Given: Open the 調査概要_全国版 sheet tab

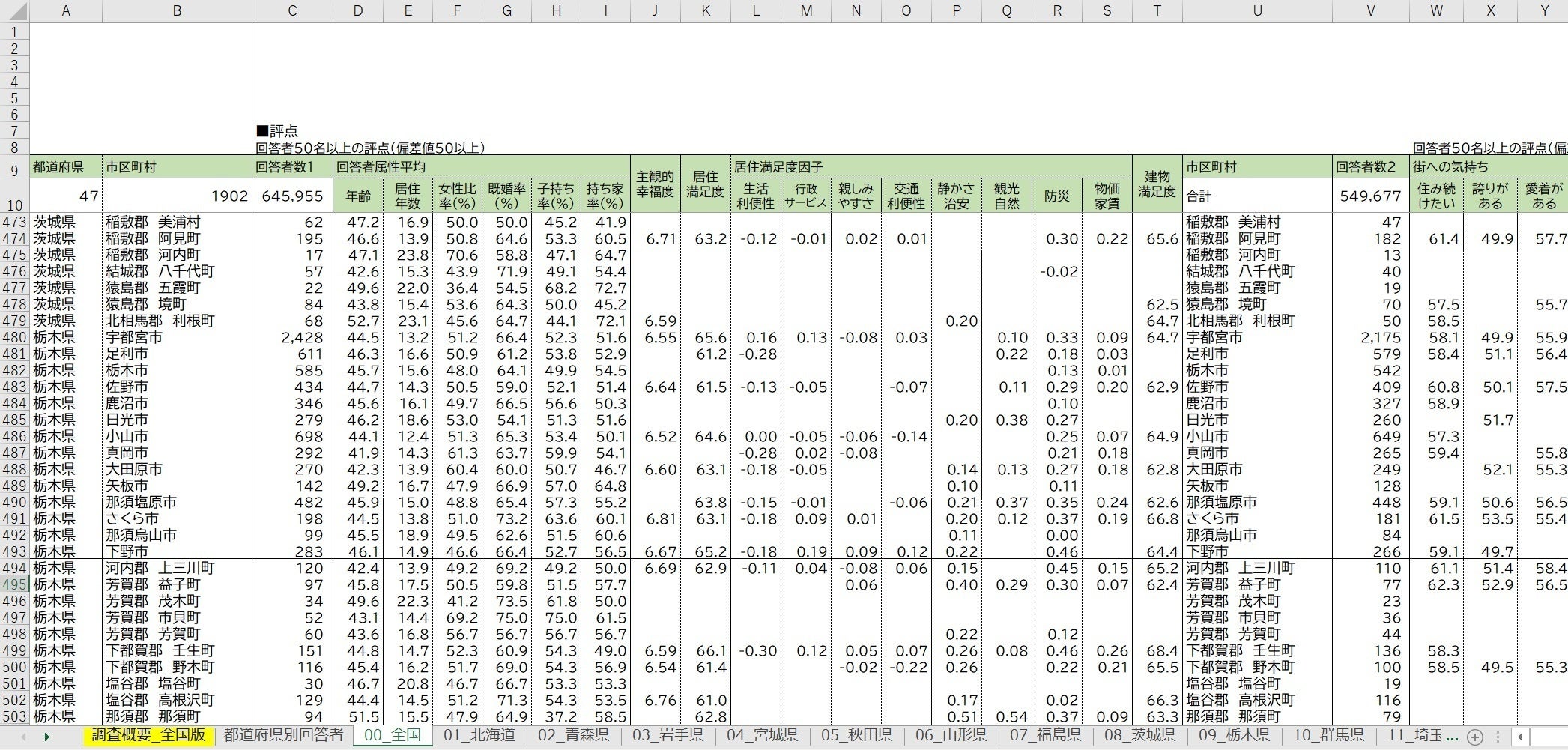Looking at the screenshot, I should tap(148, 735).
